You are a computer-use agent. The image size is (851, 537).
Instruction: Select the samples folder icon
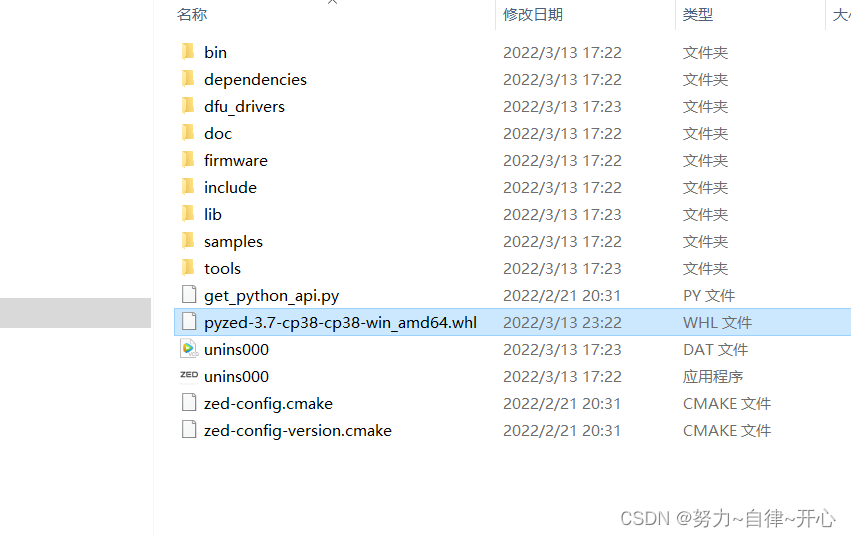pyautogui.click(x=188, y=241)
